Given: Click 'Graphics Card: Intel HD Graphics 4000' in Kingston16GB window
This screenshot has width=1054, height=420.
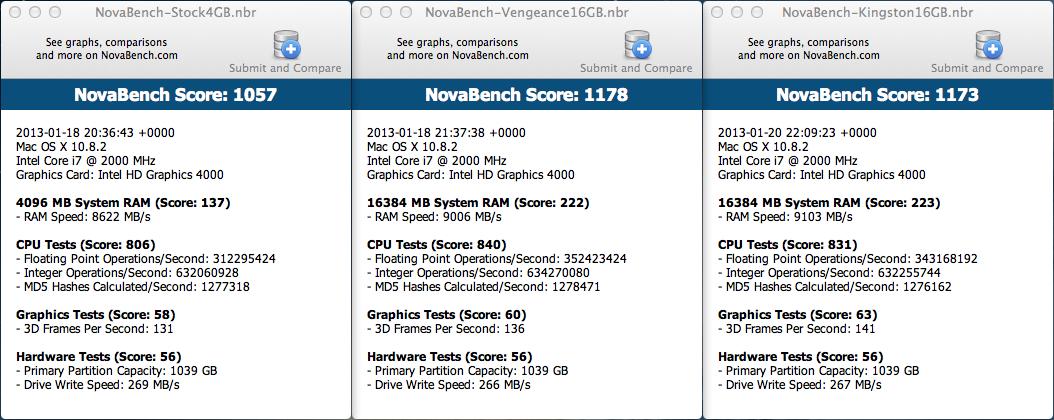Looking at the screenshot, I should [822, 175].
